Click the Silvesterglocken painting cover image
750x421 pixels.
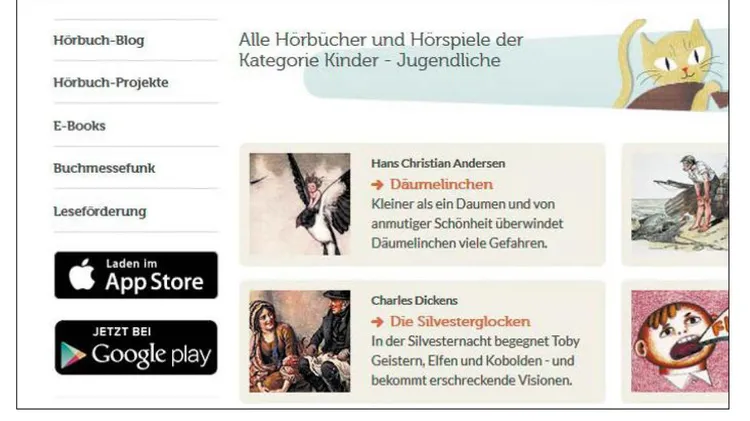tap(300, 341)
